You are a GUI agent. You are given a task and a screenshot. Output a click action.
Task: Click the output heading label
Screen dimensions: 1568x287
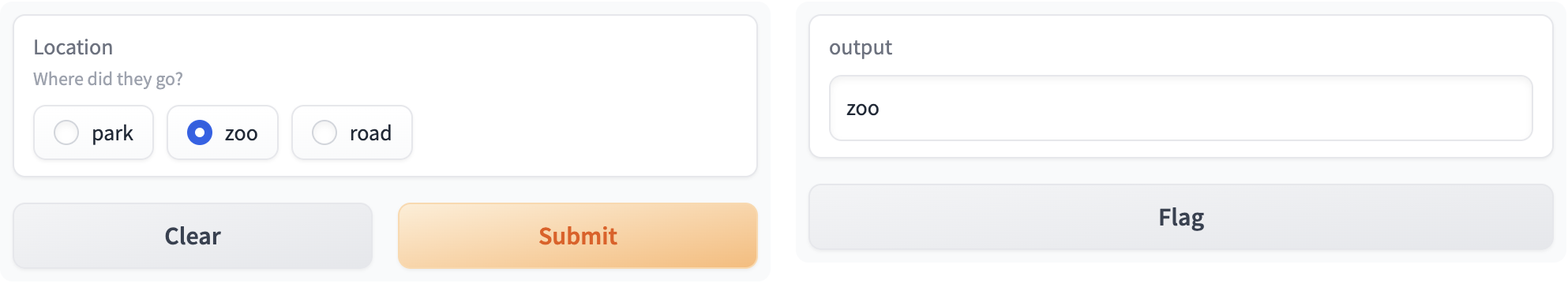[x=861, y=47]
